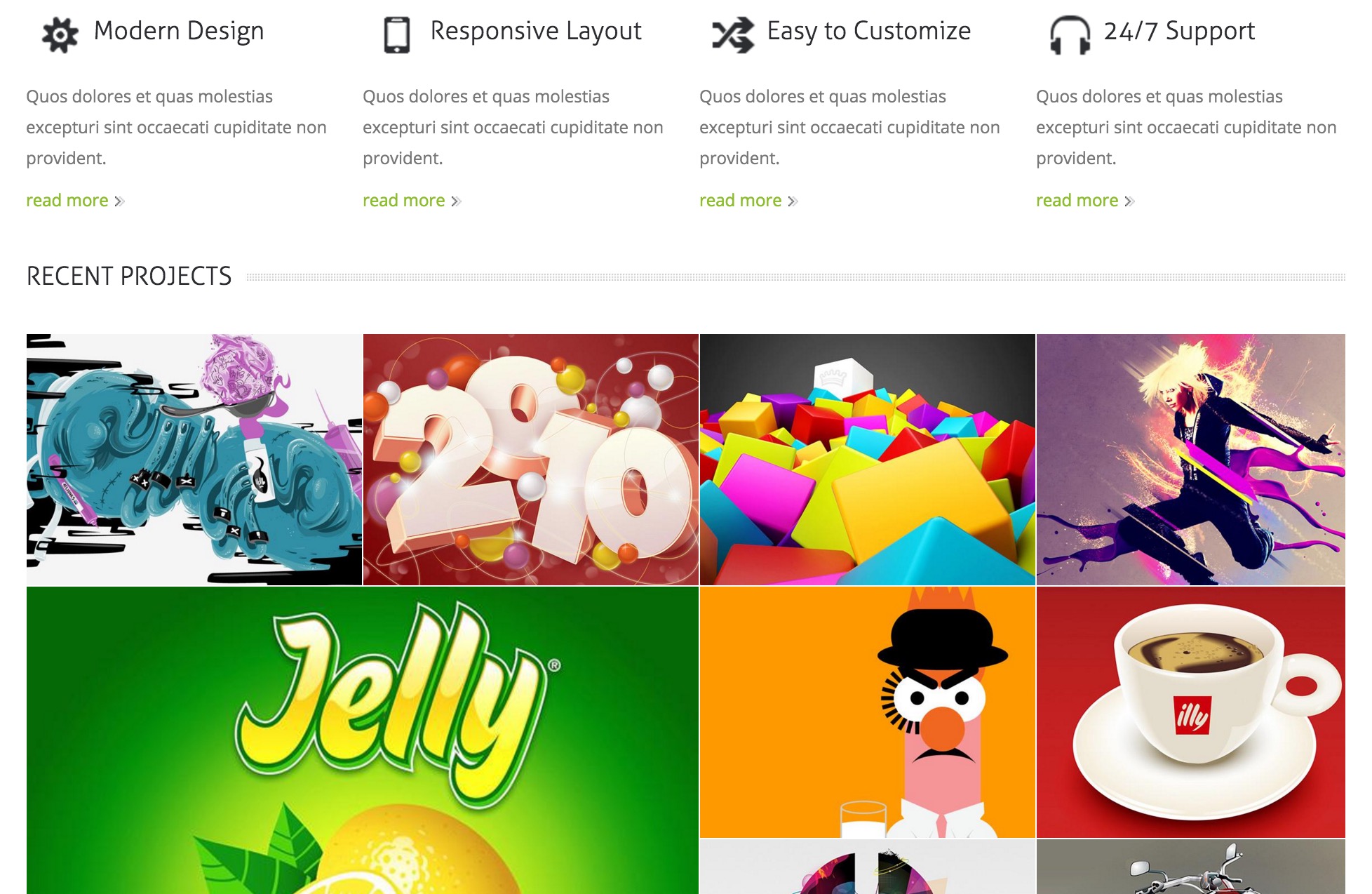Image resolution: width=1372 pixels, height=894 pixels.
Task: Open the orange Beaker bowler hat thumbnail
Action: (868, 712)
